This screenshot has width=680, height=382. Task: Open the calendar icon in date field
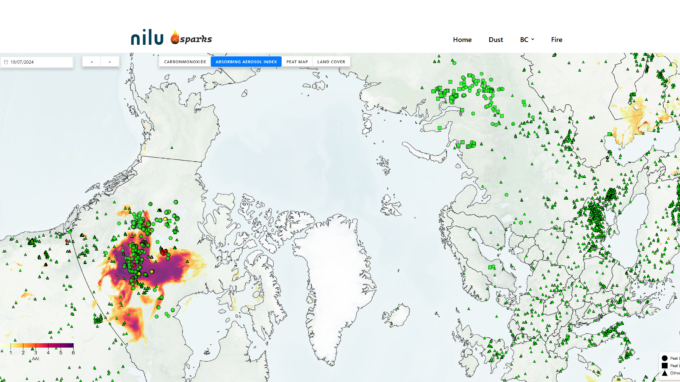click(6, 62)
